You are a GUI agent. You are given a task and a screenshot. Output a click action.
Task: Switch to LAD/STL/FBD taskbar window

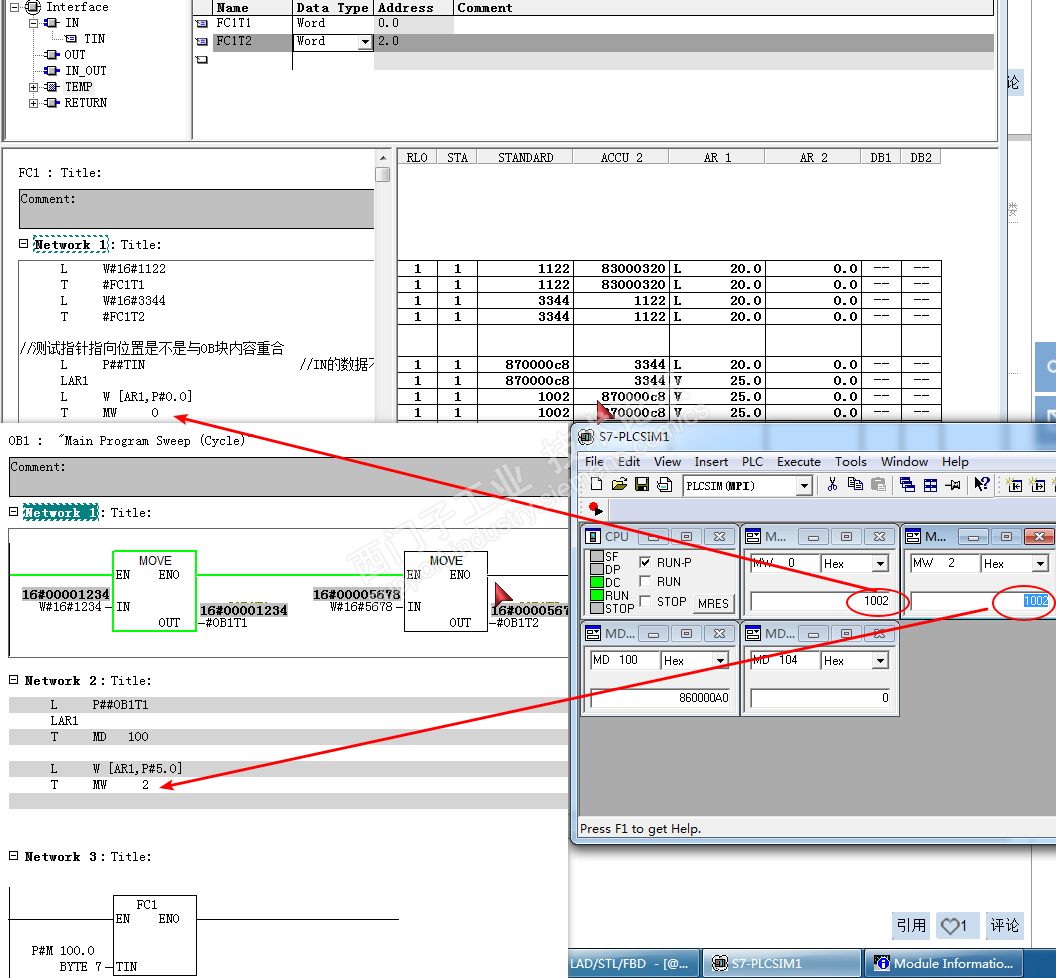(x=634, y=963)
